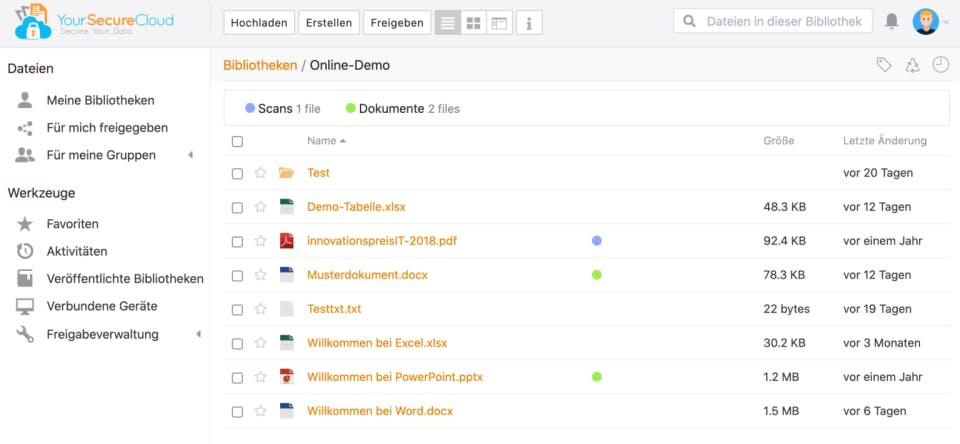Star Willkommen bei Excel.xlsx as favorite
The width and height of the screenshot is (960, 444).
coord(260,343)
